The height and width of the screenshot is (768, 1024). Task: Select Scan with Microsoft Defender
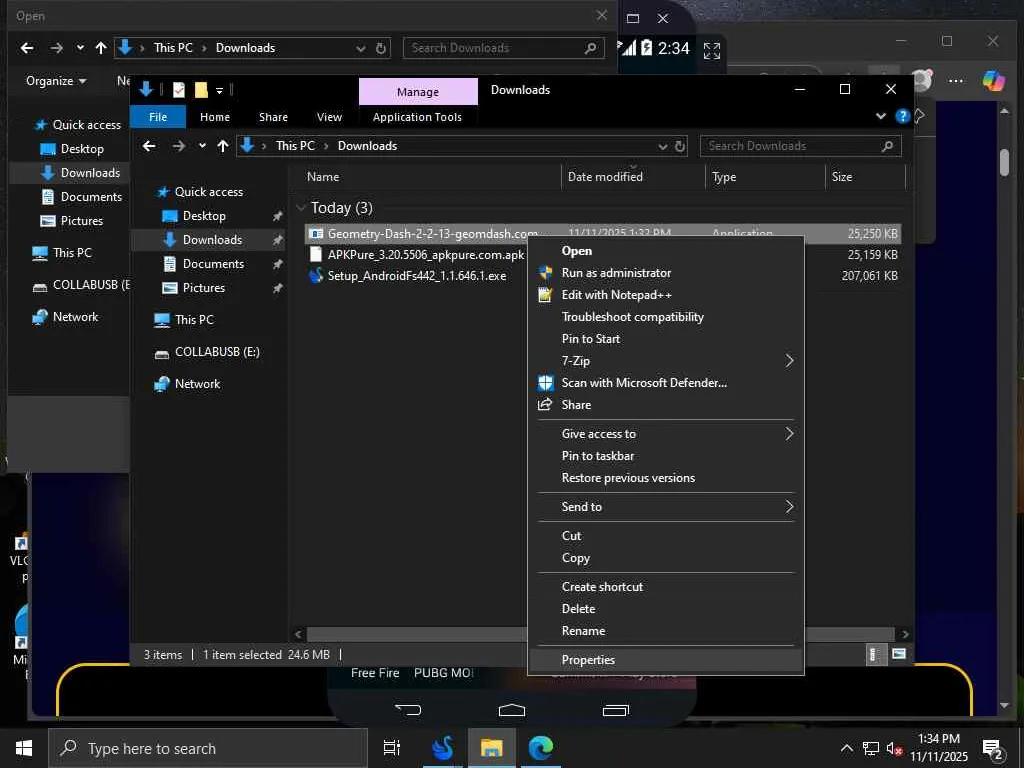pos(644,383)
